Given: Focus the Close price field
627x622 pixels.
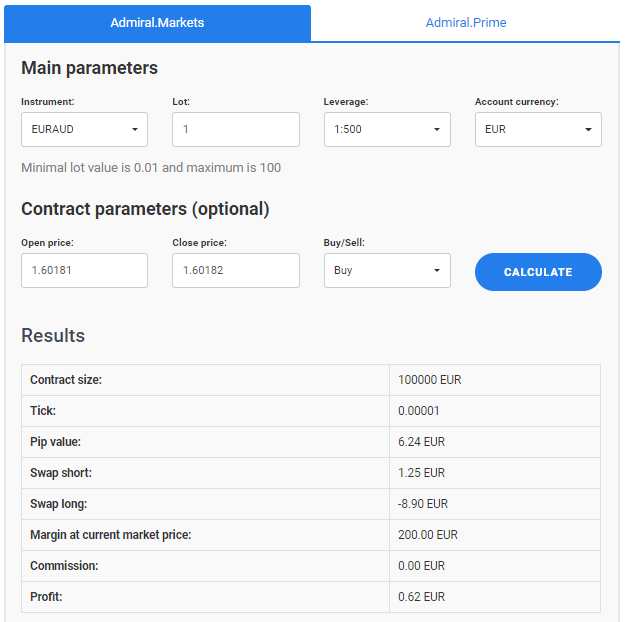Looking at the screenshot, I should click(236, 270).
